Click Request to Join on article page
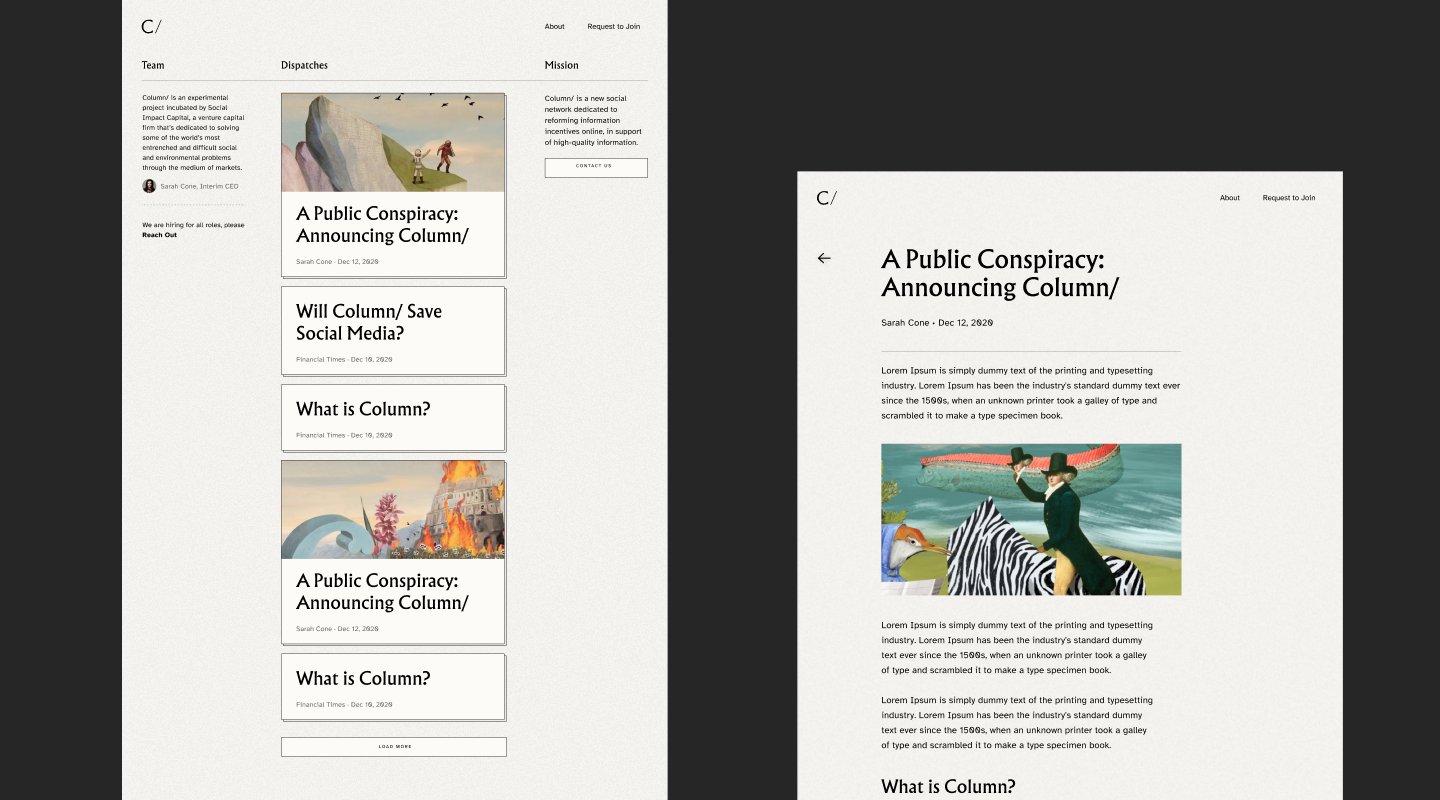1440x800 pixels. (x=1288, y=198)
